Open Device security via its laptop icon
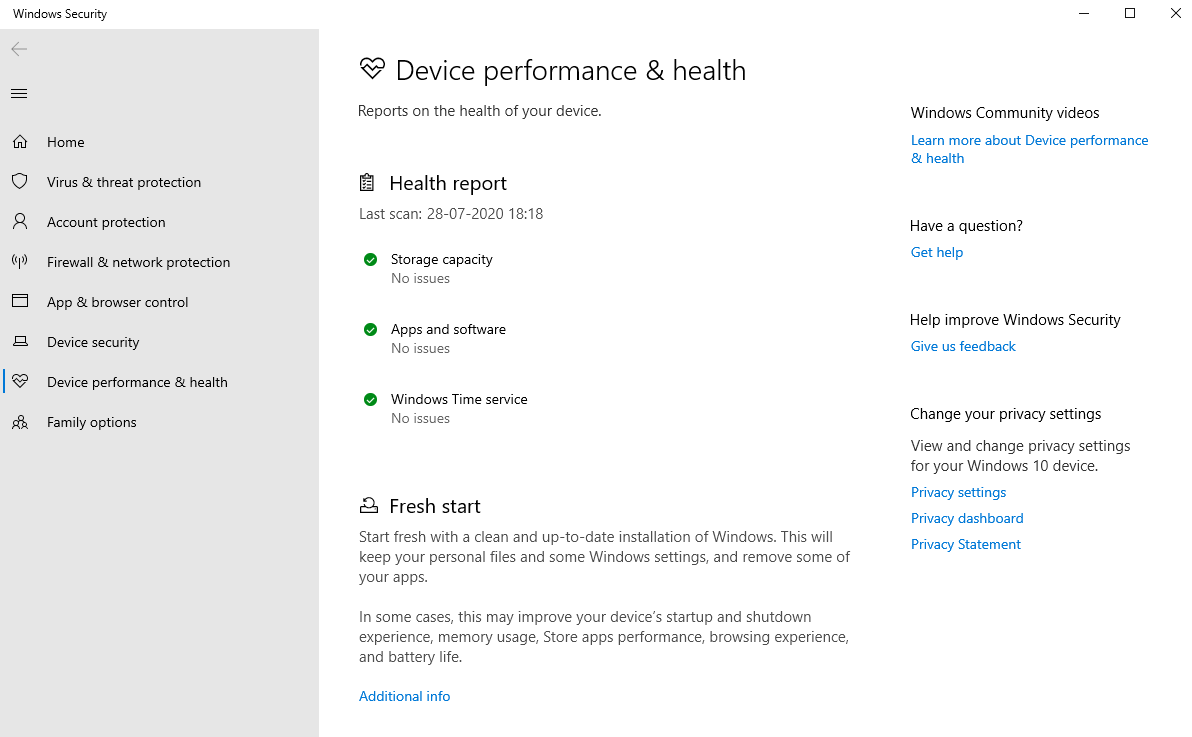 tap(20, 341)
